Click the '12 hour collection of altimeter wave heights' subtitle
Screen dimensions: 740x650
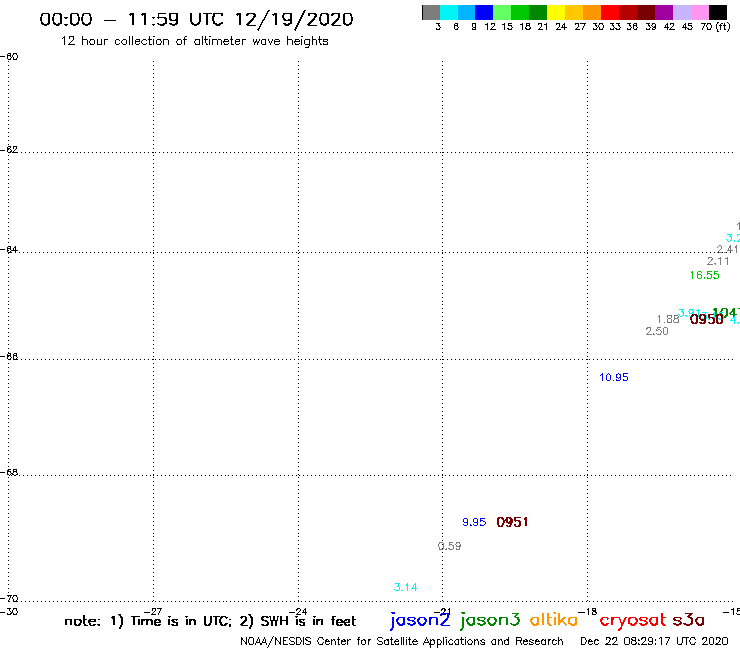click(x=194, y=41)
